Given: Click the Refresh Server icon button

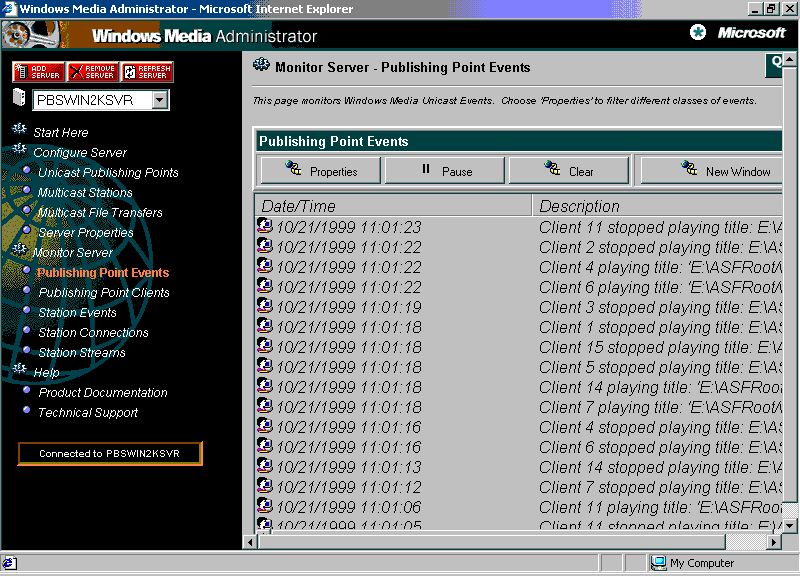Looking at the screenshot, I should (x=147, y=72).
